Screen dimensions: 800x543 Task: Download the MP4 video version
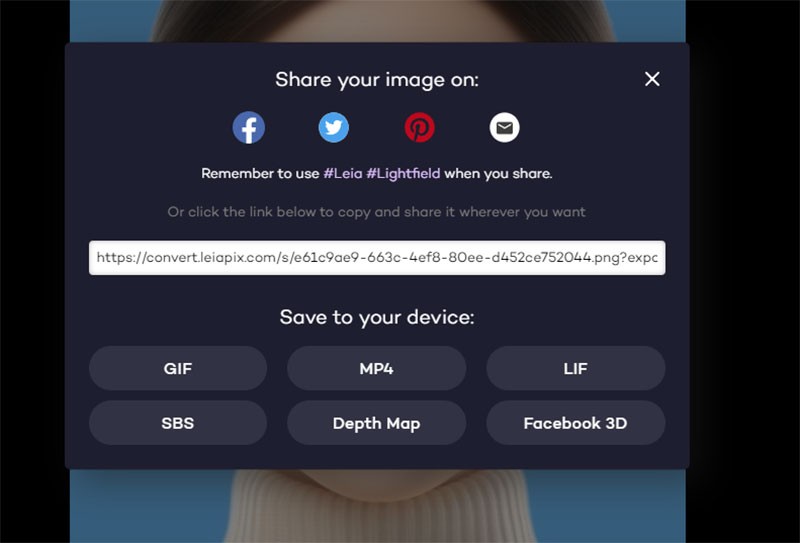coord(377,368)
